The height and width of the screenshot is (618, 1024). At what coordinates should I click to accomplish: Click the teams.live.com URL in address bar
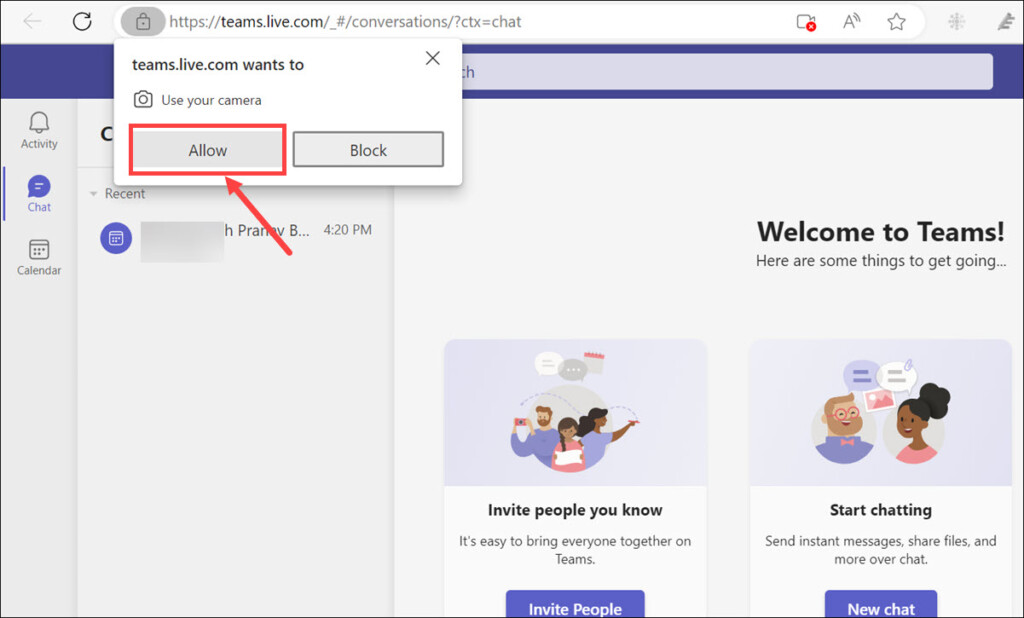click(x=345, y=21)
